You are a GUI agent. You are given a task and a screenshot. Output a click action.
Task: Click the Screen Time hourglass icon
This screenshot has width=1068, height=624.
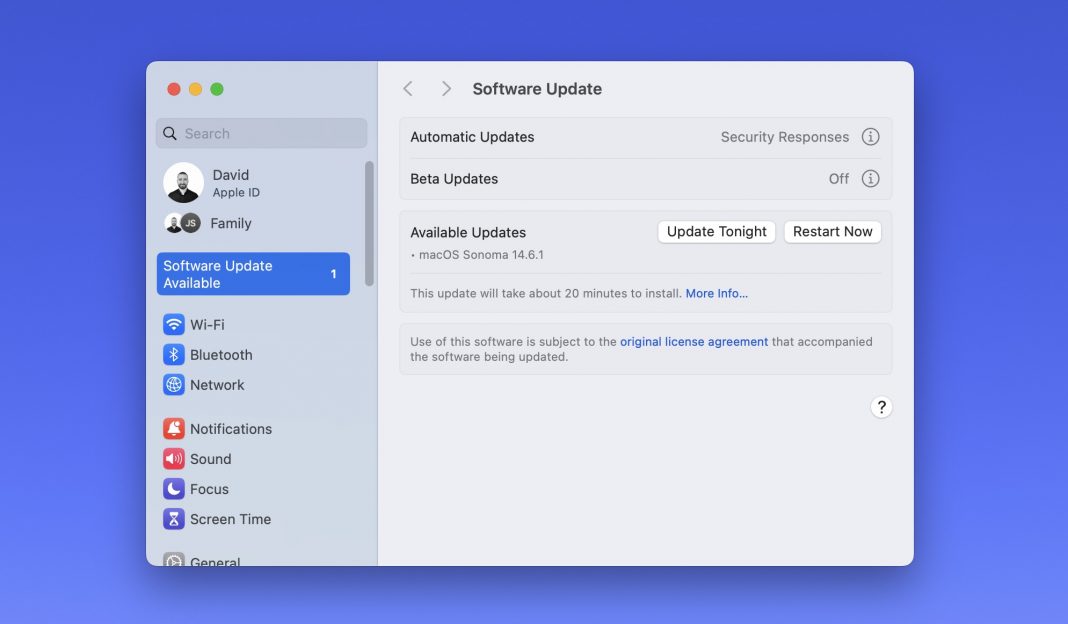[174, 519]
